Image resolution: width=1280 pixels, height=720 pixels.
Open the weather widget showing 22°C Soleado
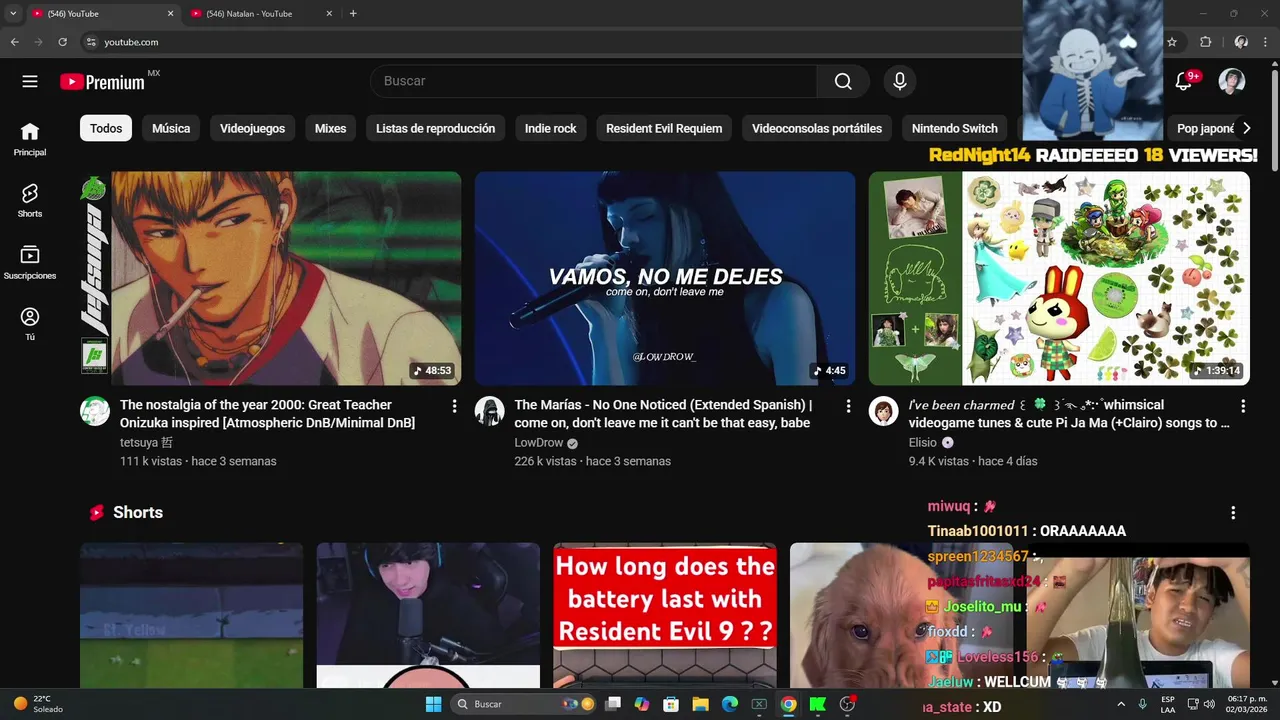coord(38,704)
